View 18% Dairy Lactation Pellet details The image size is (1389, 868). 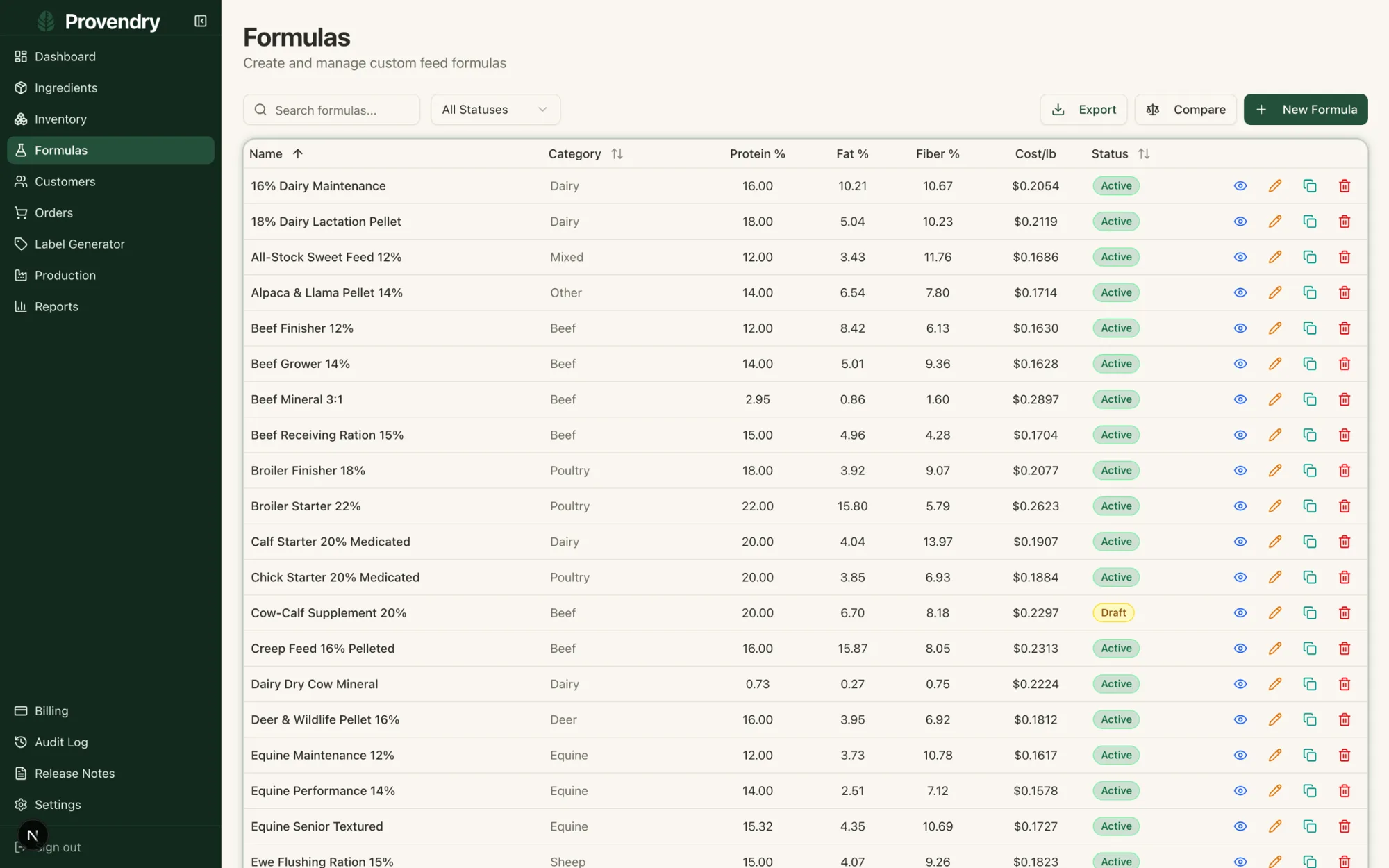click(x=1240, y=222)
